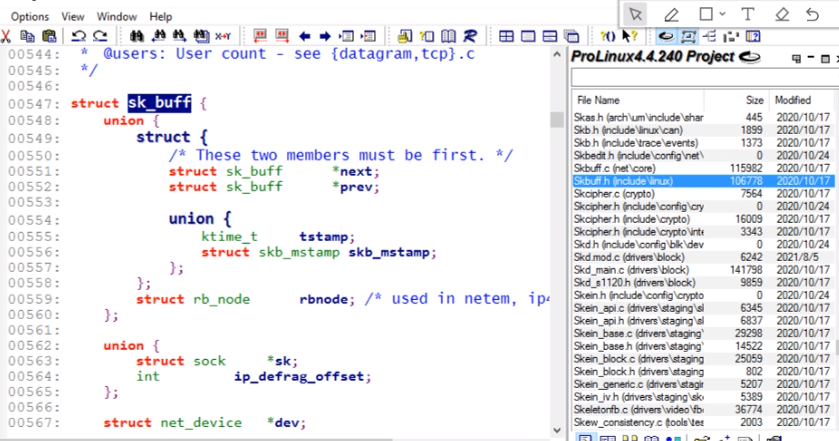Sort by the File Name column header
Viewport: 839px width, 441px height.
point(638,100)
